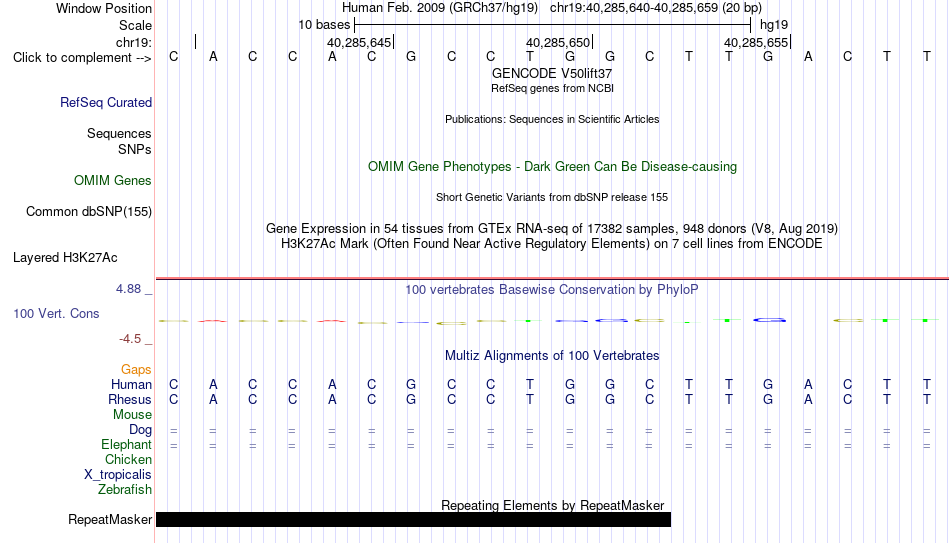This screenshot has width=950, height=543.
Task: Click the 40,285,645 ruler position
Action: pyautogui.click(x=359, y=43)
